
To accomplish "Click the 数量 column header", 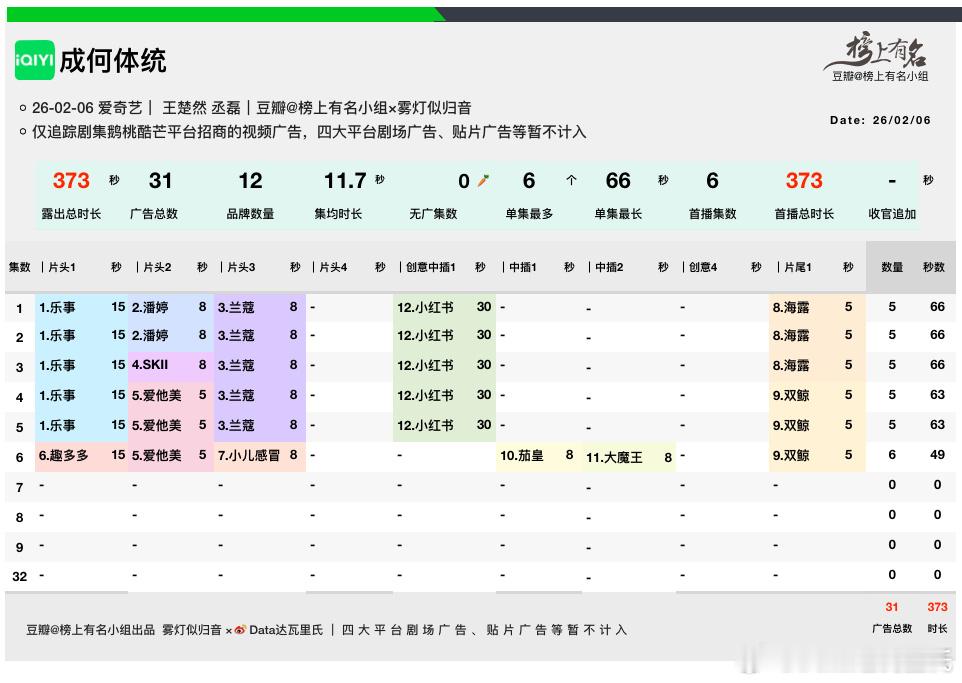I will pos(892,267).
